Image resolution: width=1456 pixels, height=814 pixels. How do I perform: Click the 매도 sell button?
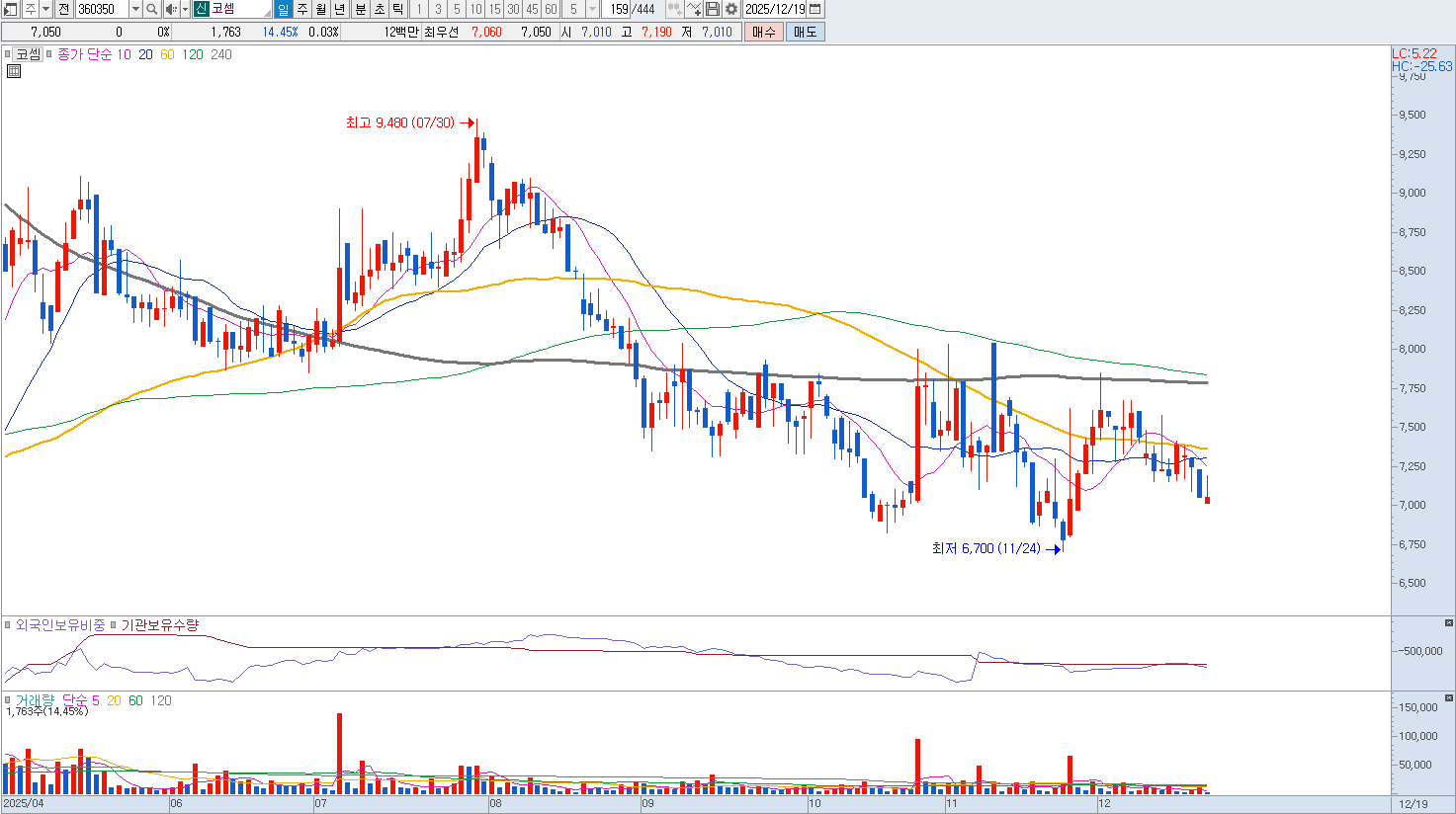pos(805,32)
